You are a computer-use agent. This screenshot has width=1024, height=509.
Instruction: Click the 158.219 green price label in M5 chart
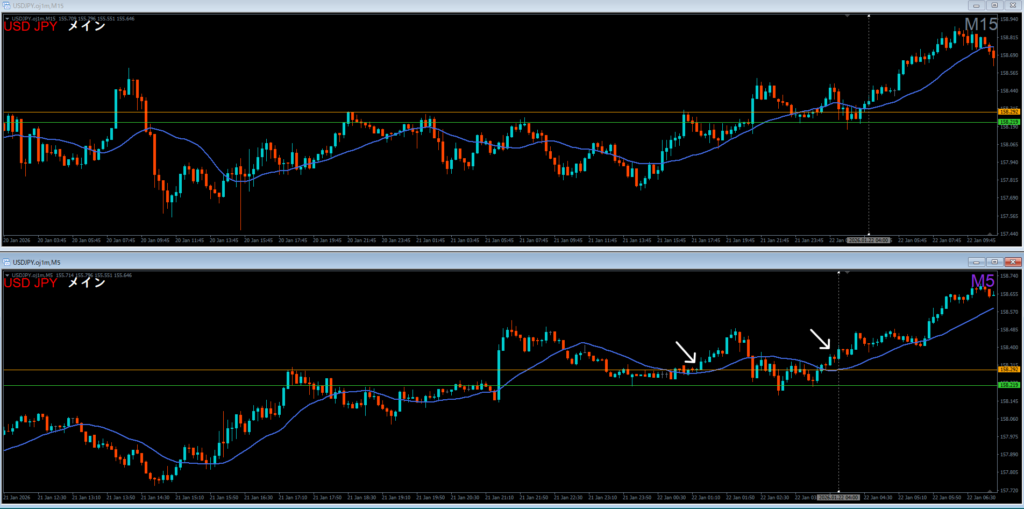pyautogui.click(x=1009, y=385)
